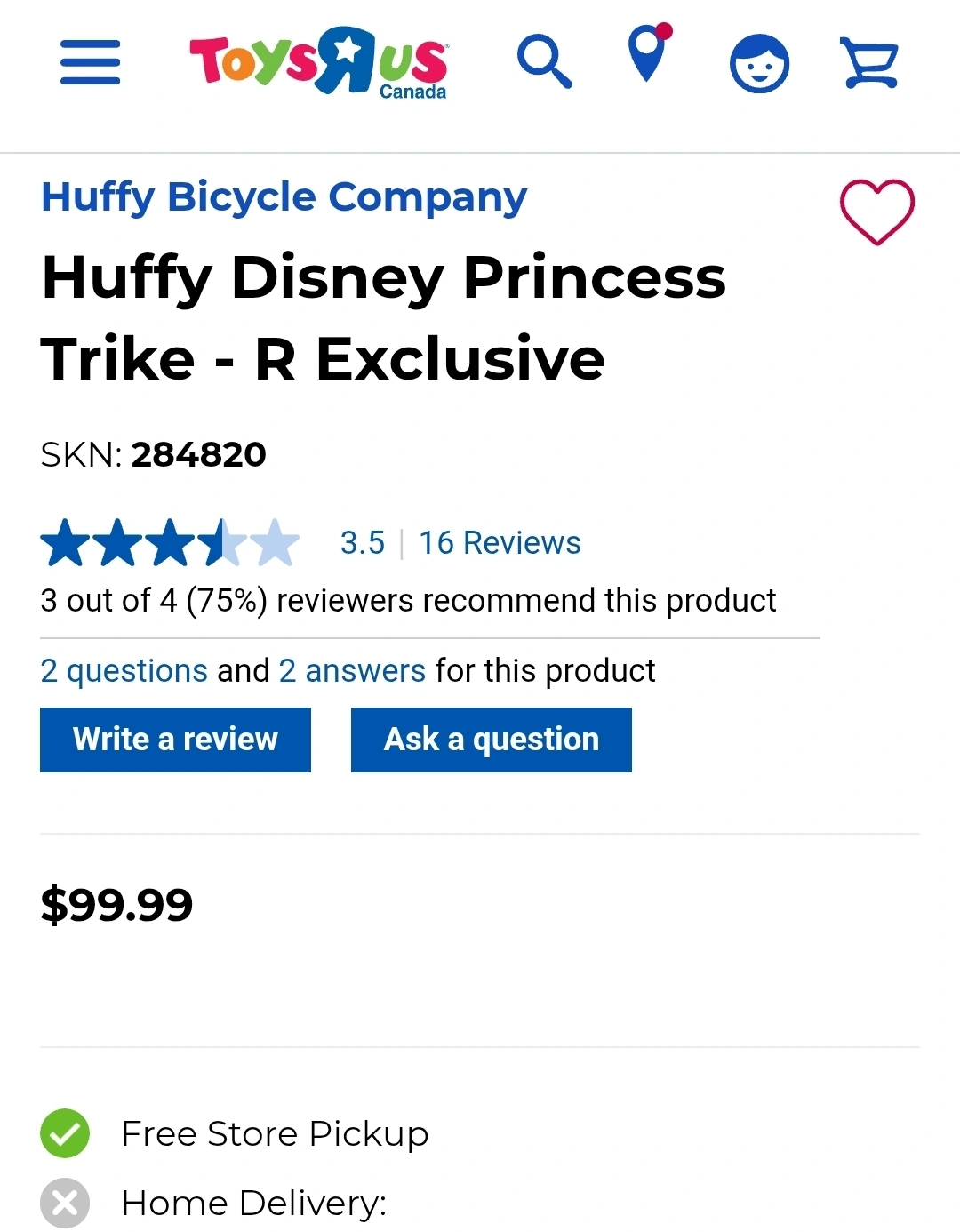This screenshot has width=960, height=1232.
Task: Open the 2 questions link
Action: pyautogui.click(x=124, y=670)
